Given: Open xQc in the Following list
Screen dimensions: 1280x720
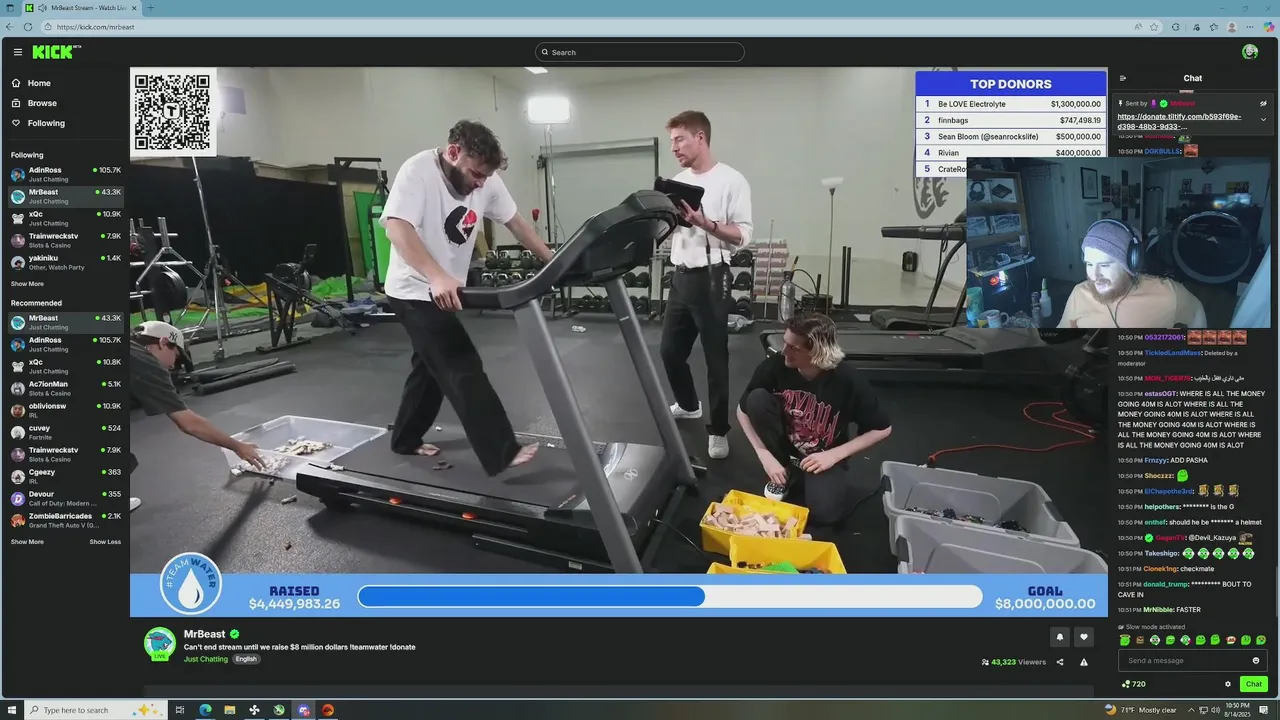Looking at the screenshot, I should pyautogui.click(x=66, y=218).
